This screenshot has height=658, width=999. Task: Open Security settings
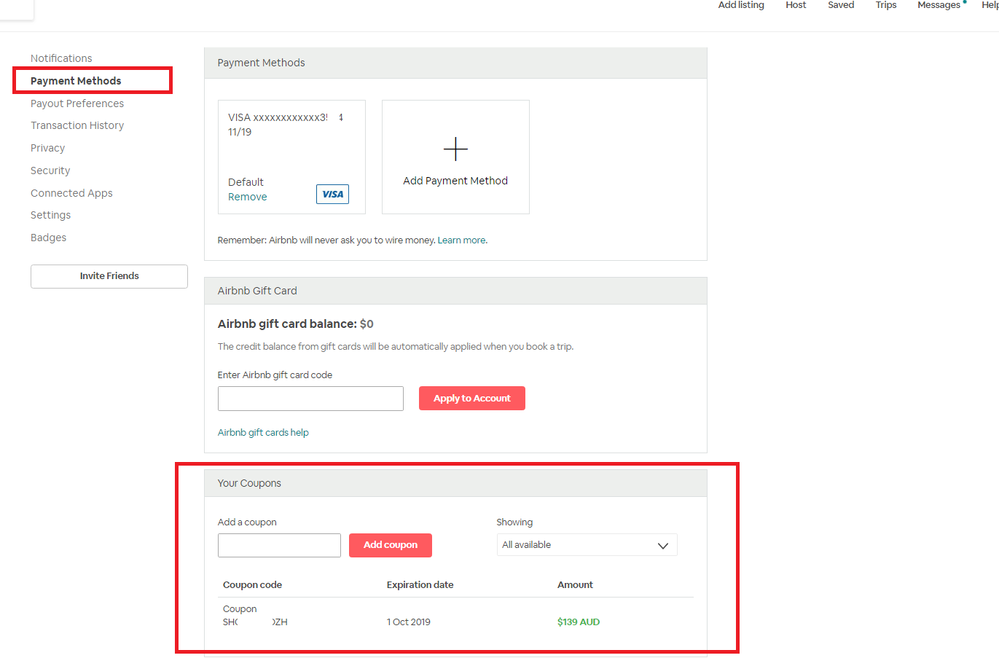(x=50, y=170)
